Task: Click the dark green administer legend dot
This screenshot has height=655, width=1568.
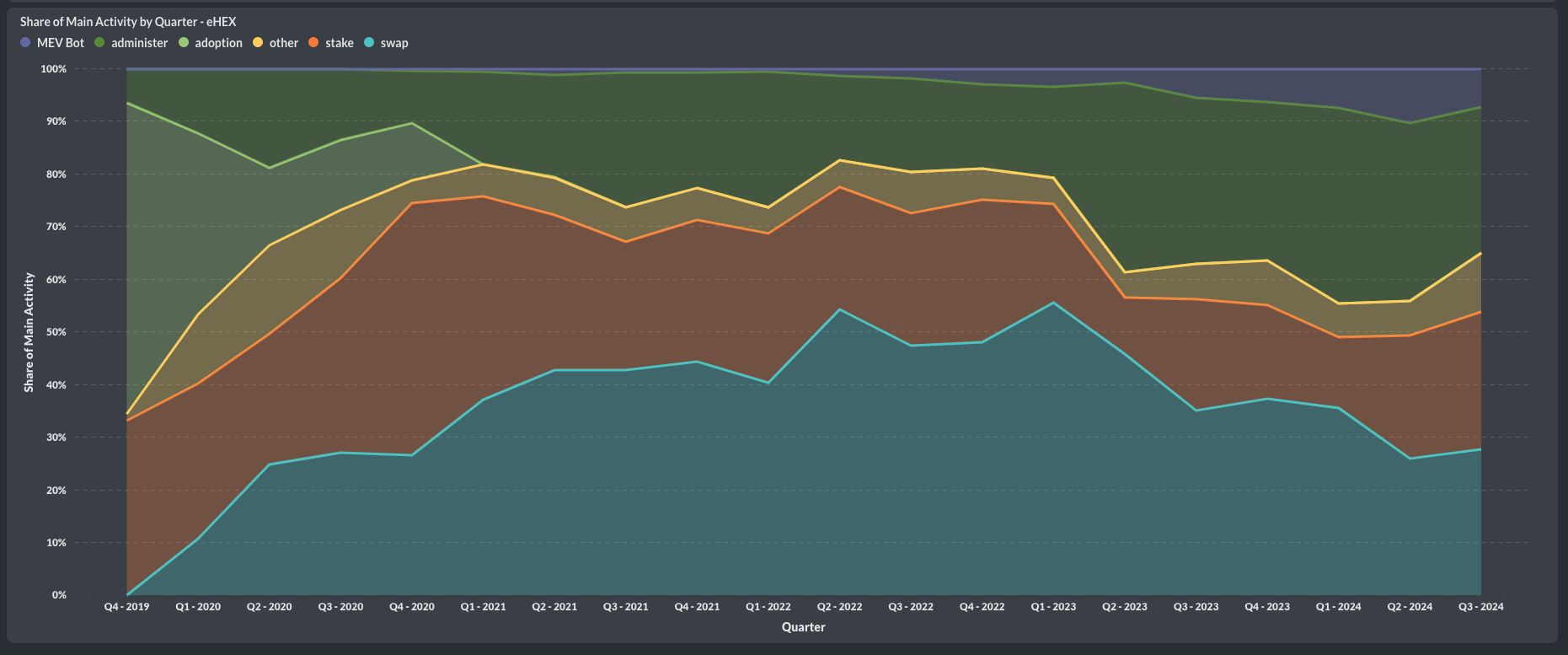Action: (99, 42)
